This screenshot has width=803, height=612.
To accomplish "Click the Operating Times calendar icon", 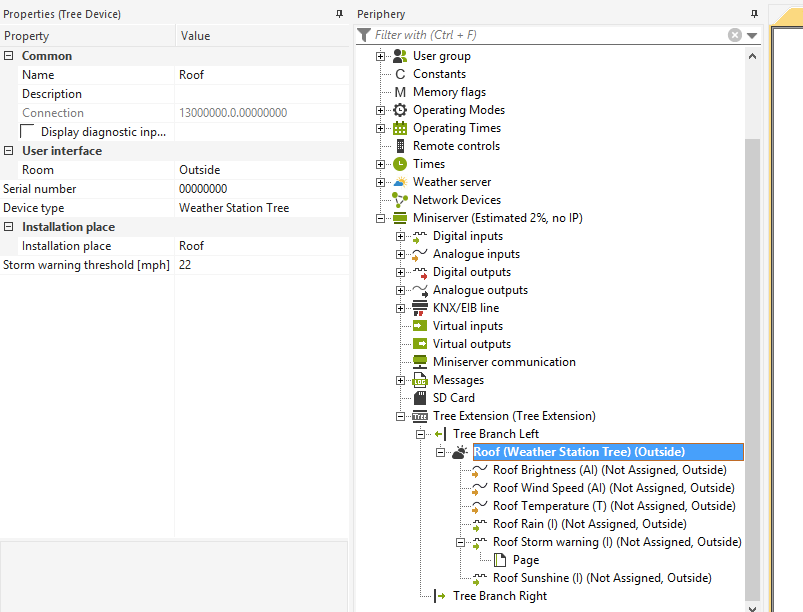I will point(400,128).
